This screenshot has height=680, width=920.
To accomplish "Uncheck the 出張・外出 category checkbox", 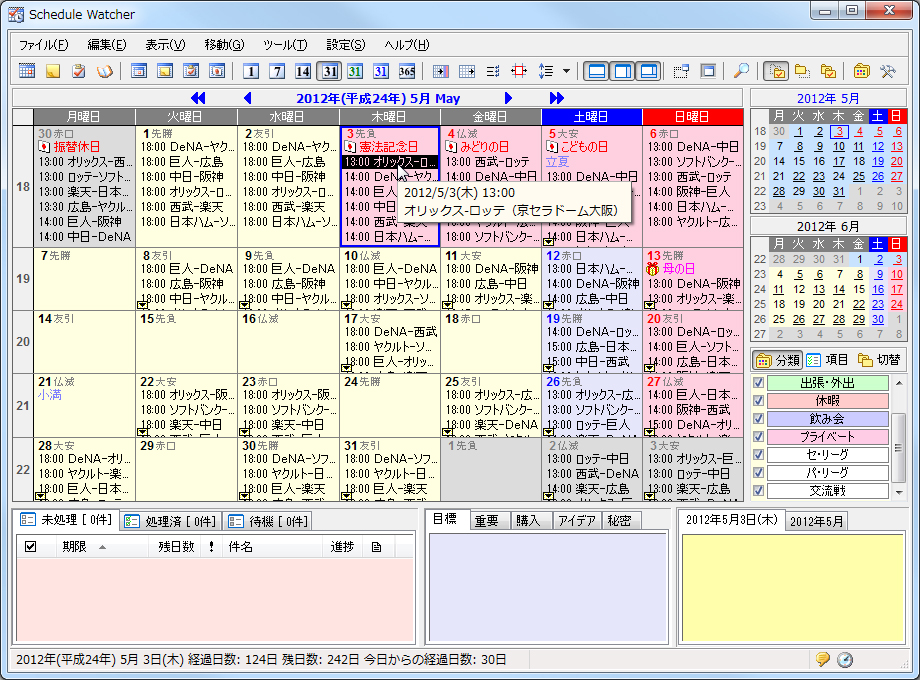I will click(x=758, y=384).
